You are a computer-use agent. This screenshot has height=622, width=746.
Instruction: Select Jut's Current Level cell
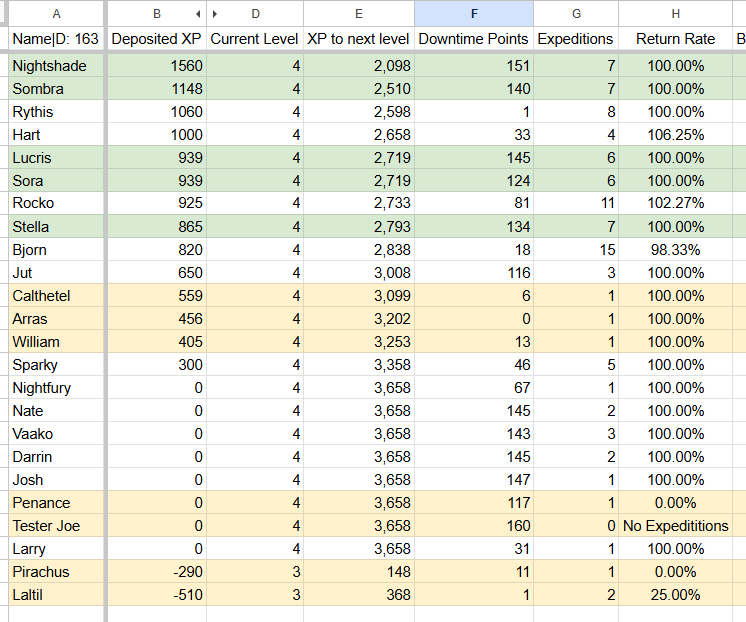pos(255,273)
